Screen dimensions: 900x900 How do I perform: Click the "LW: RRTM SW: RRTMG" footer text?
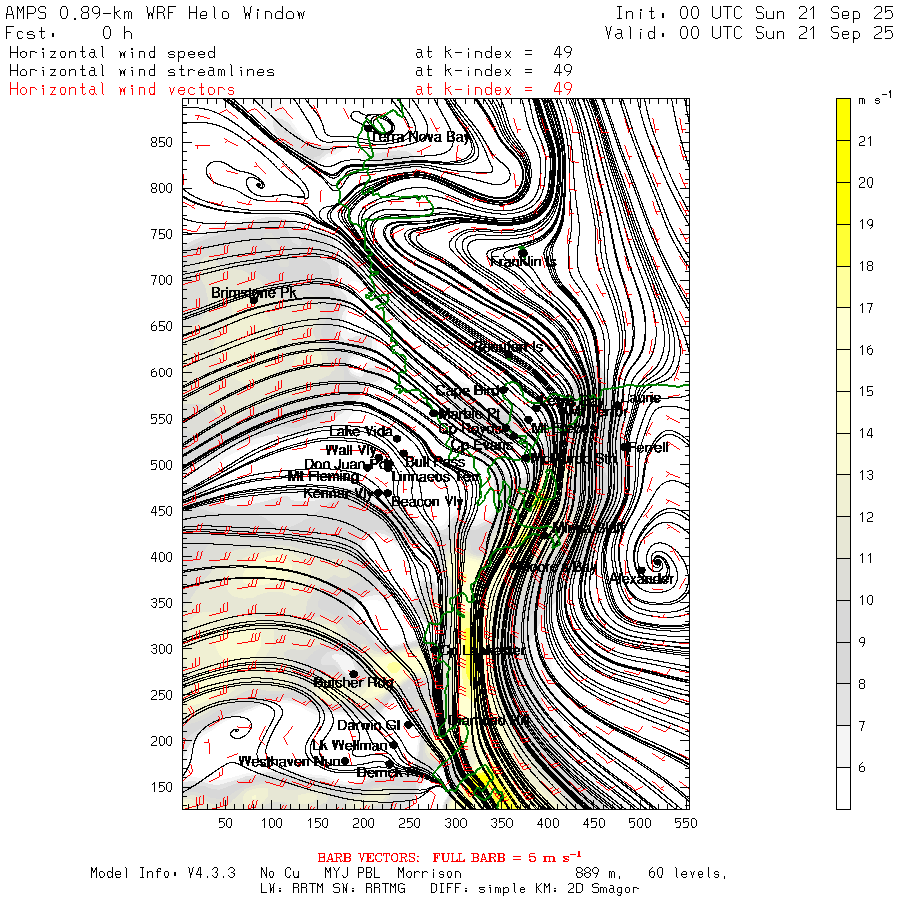click(x=333, y=889)
